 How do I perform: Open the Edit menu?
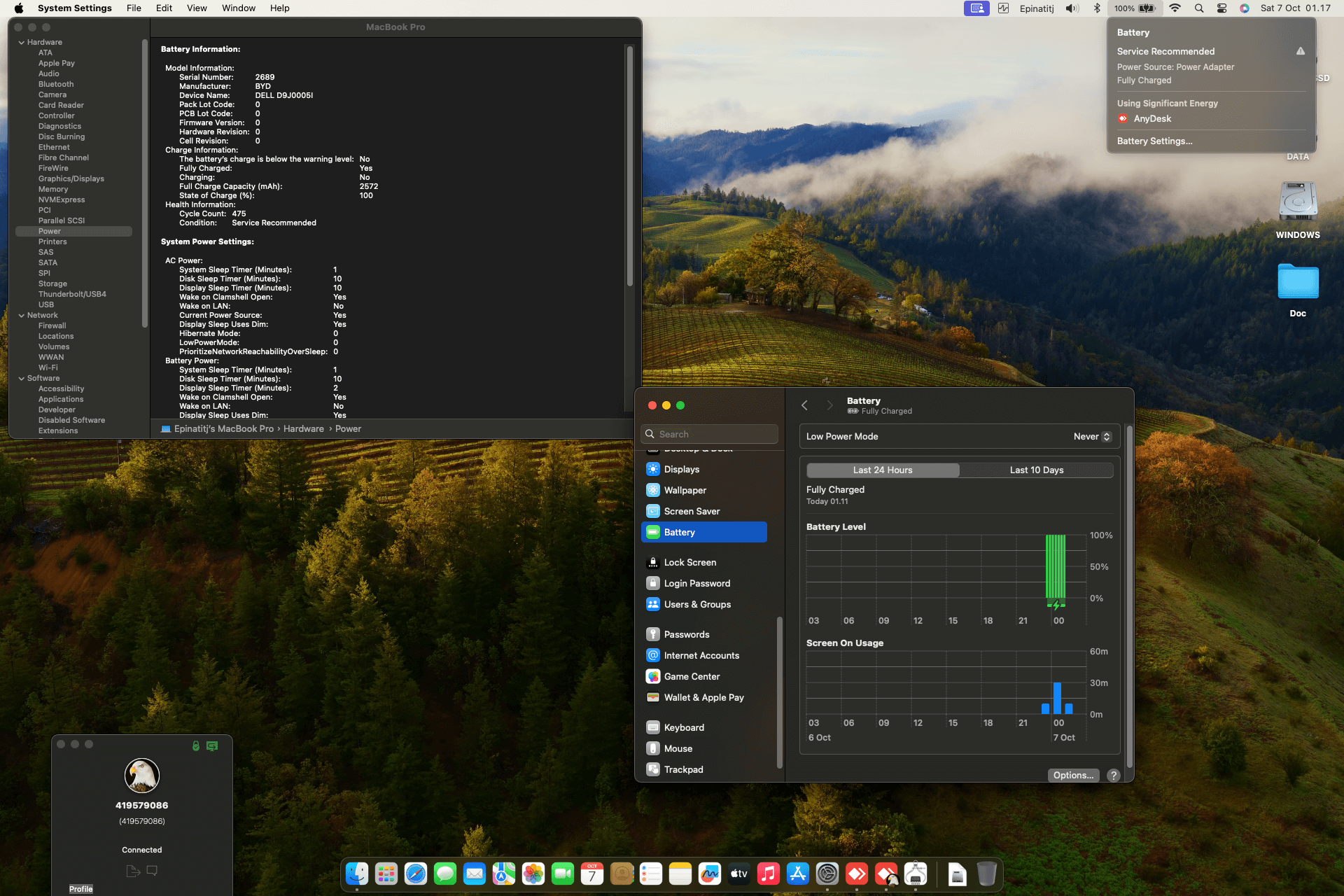(164, 8)
